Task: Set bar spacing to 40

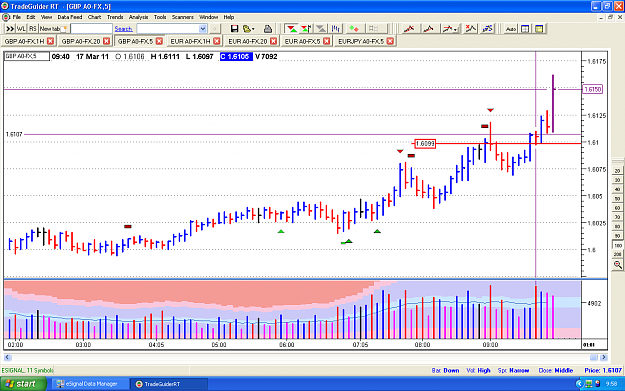Action: point(617,189)
